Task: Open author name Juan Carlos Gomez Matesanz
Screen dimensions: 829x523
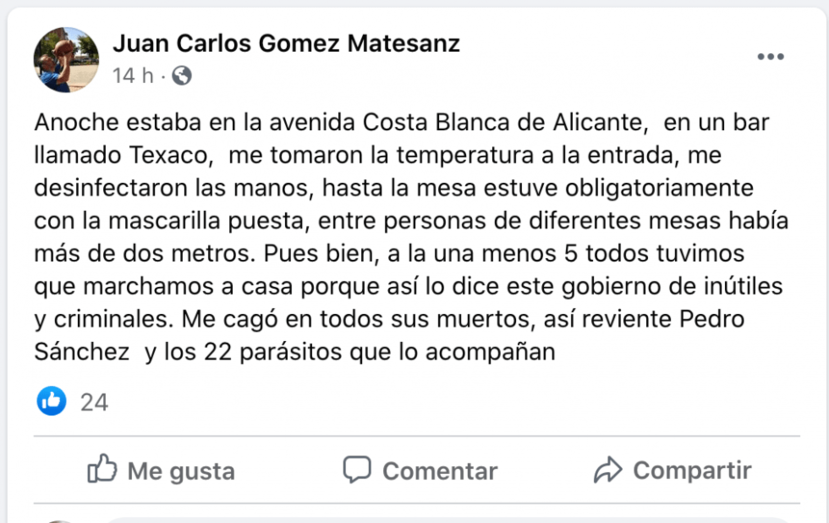Action: [286, 44]
